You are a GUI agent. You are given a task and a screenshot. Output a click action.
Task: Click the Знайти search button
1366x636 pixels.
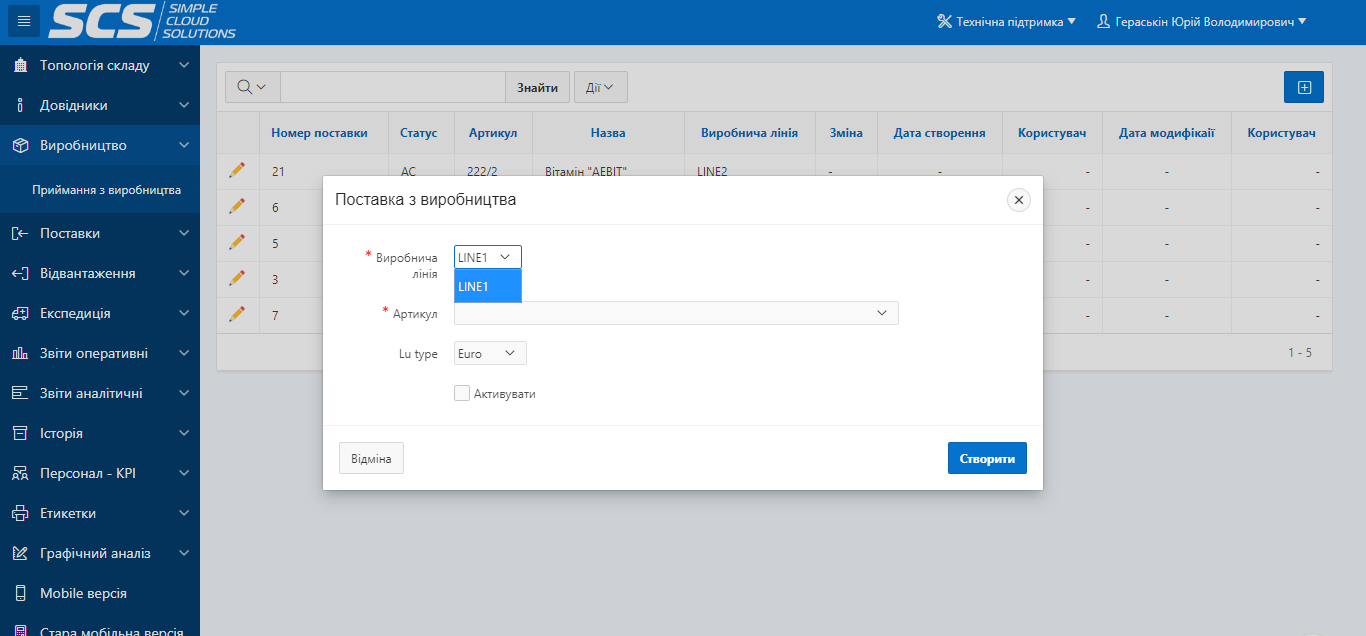(x=537, y=87)
